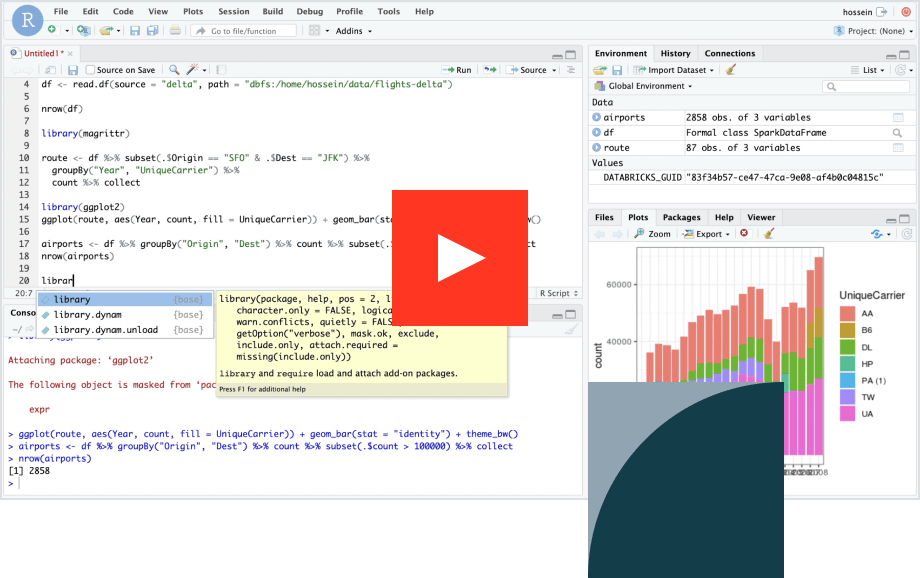The image size is (920, 578).
Task: Expand the airports data object
Action: pyautogui.click(x=597, y=118)
